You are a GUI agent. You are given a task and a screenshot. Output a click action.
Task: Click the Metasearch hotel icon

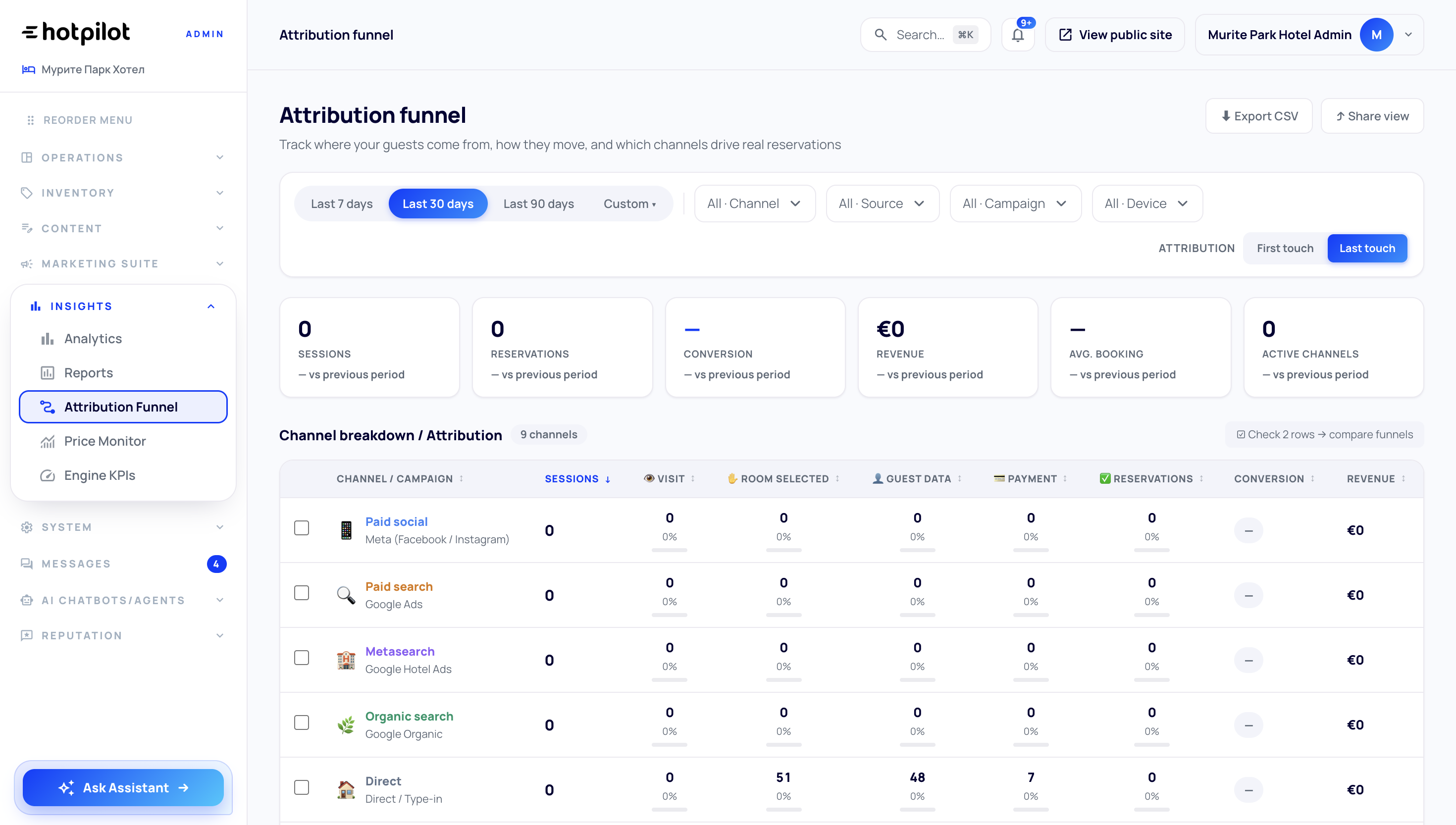(346, 660)
